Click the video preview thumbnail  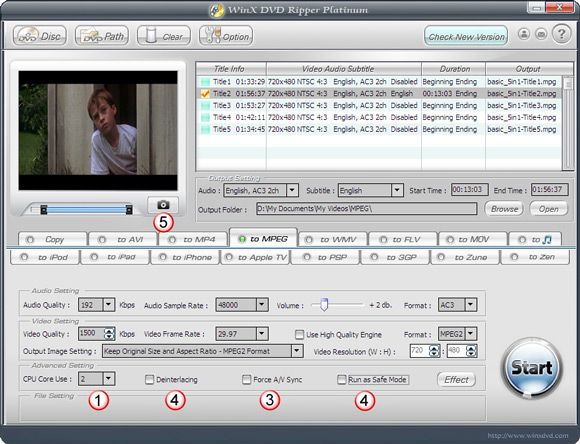(98, 131)
